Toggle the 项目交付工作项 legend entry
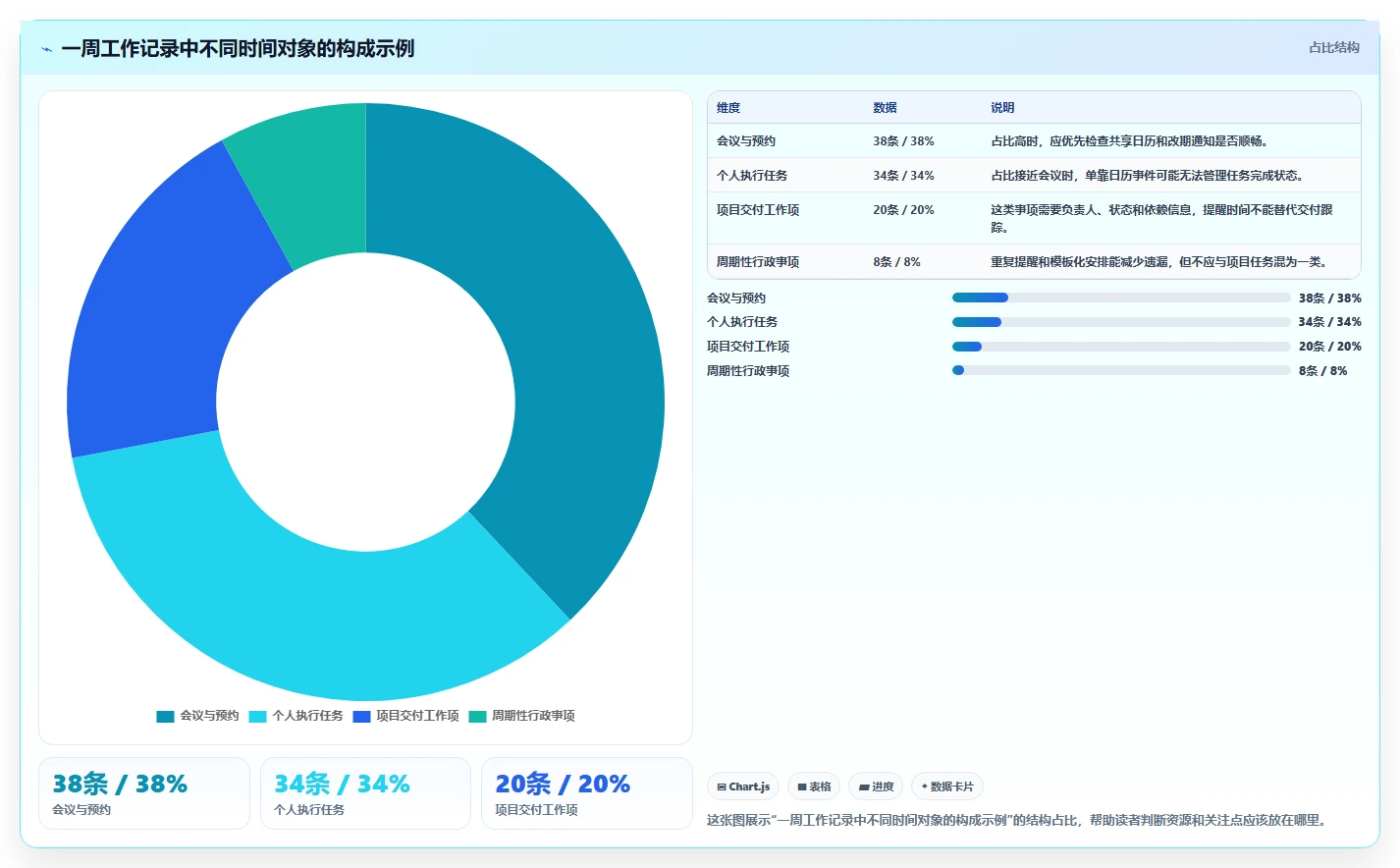Image resolution: width=1400 pixels, height=868 pixels. [405, 716]
